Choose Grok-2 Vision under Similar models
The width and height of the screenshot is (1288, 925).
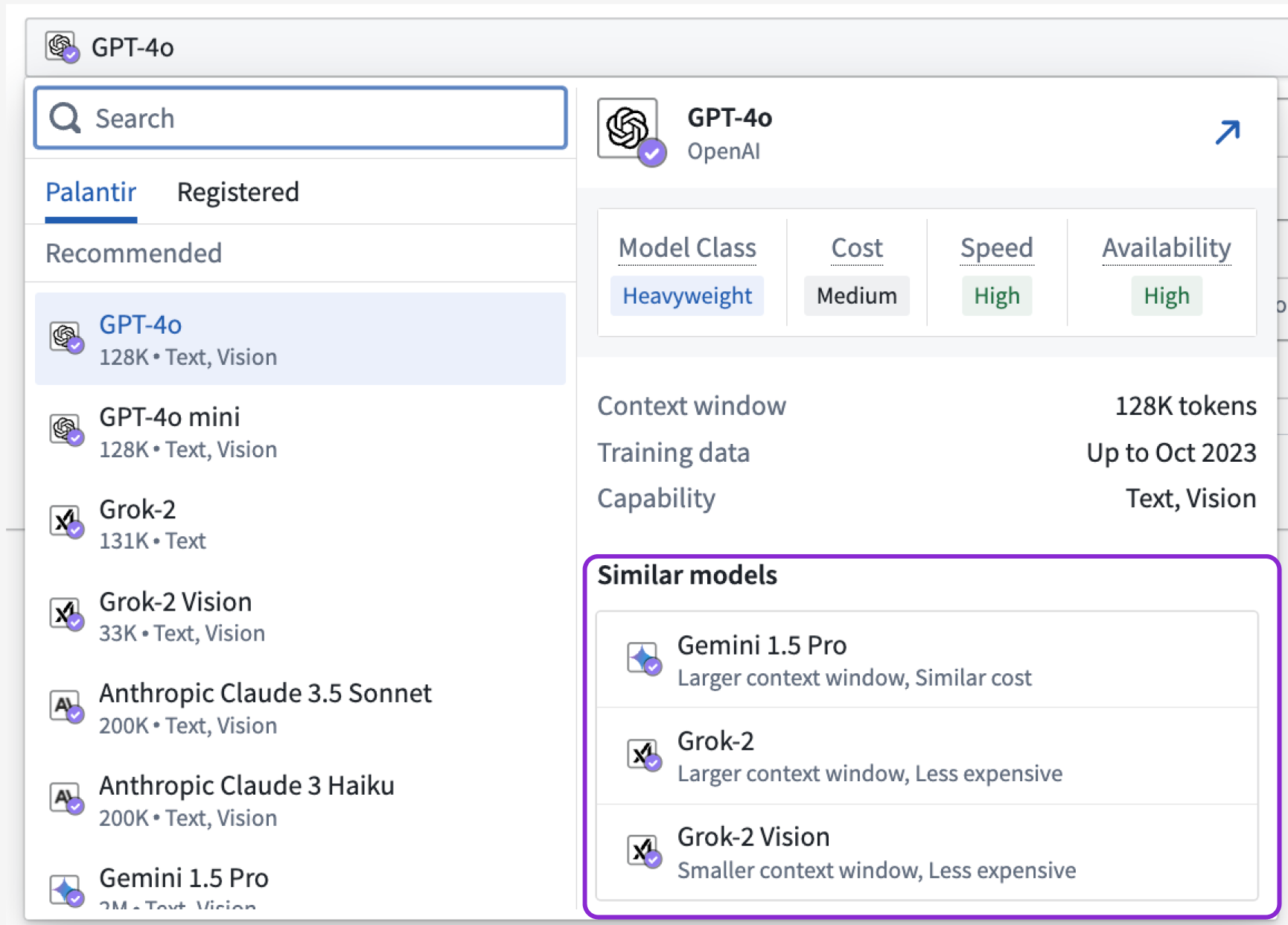927,852
